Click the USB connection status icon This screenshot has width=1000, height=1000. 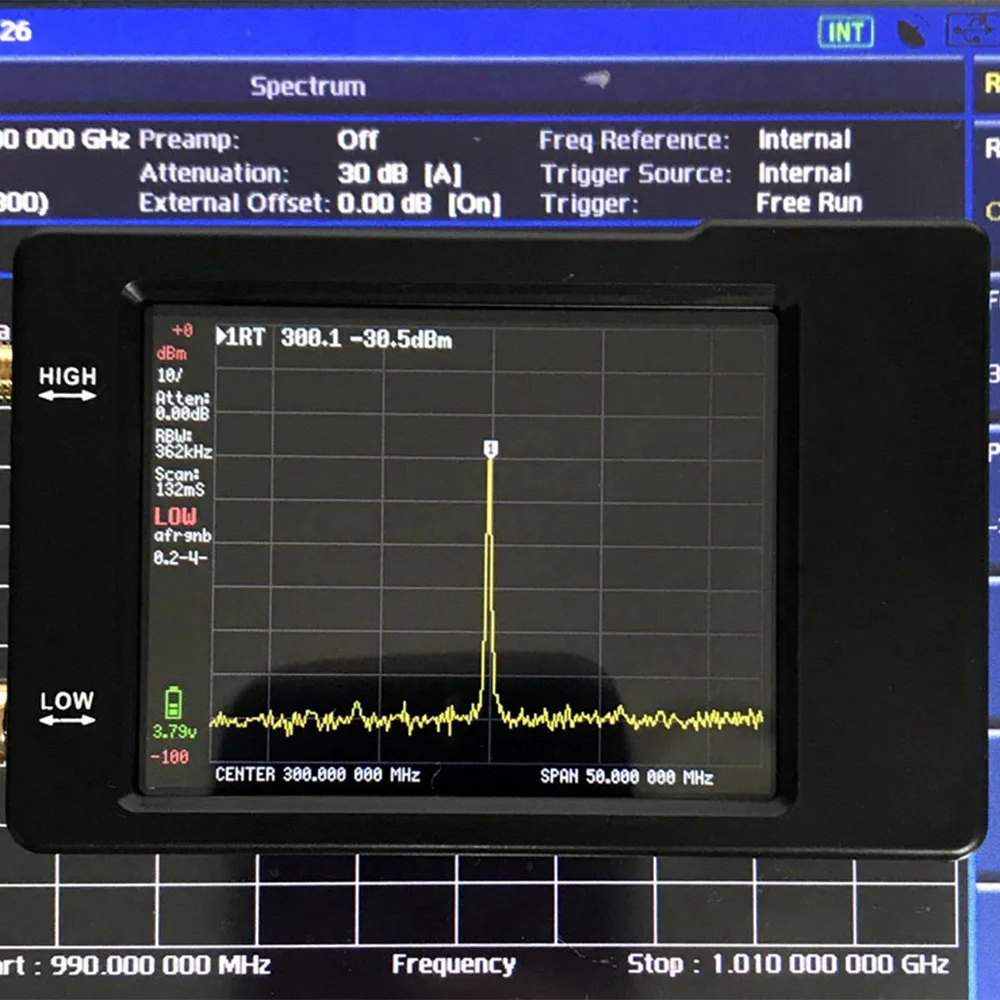click(973, 32)
